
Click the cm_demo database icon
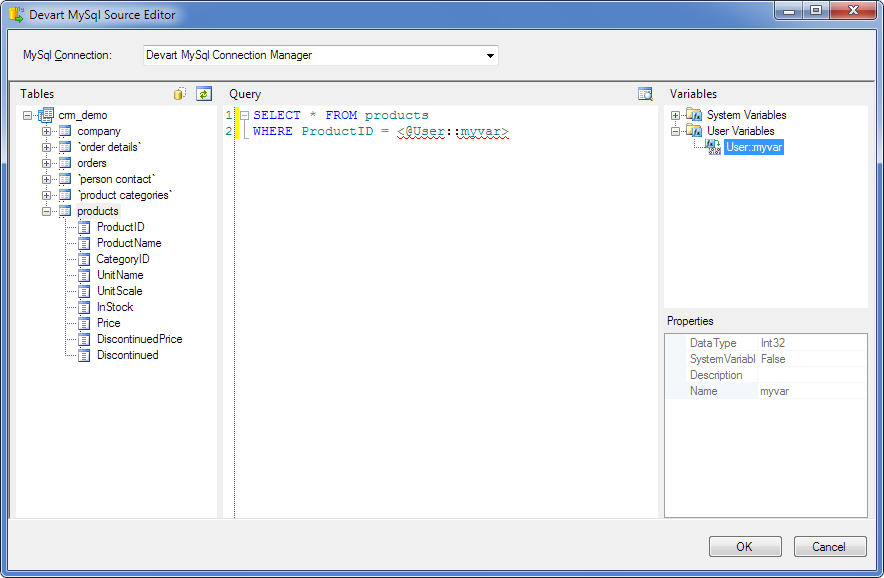click(x=46, y=115)
